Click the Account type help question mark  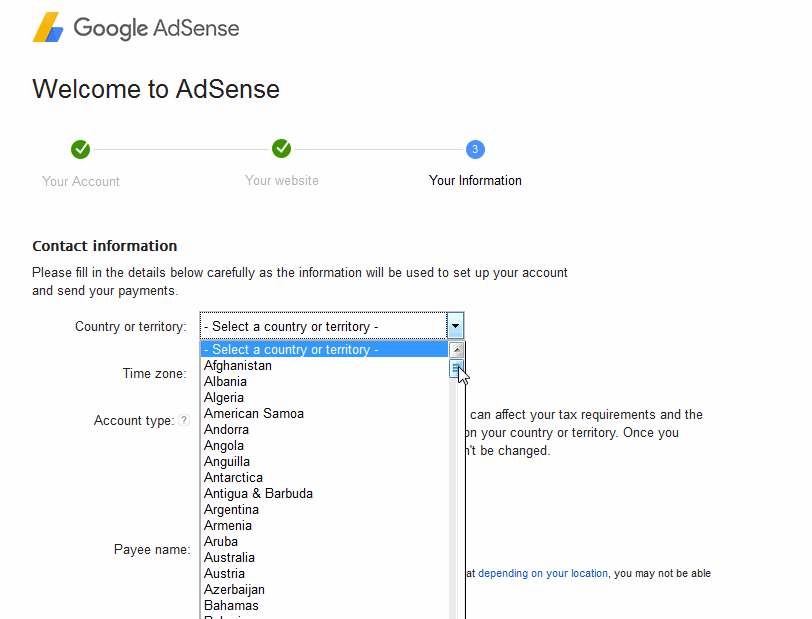click(x=184, y=420)
